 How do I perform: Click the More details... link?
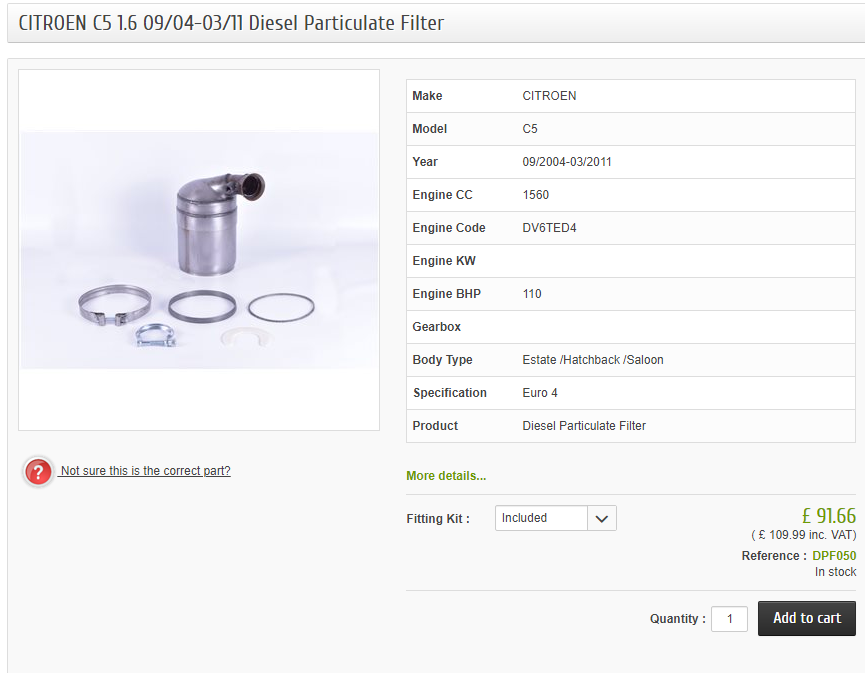point(446,476)
